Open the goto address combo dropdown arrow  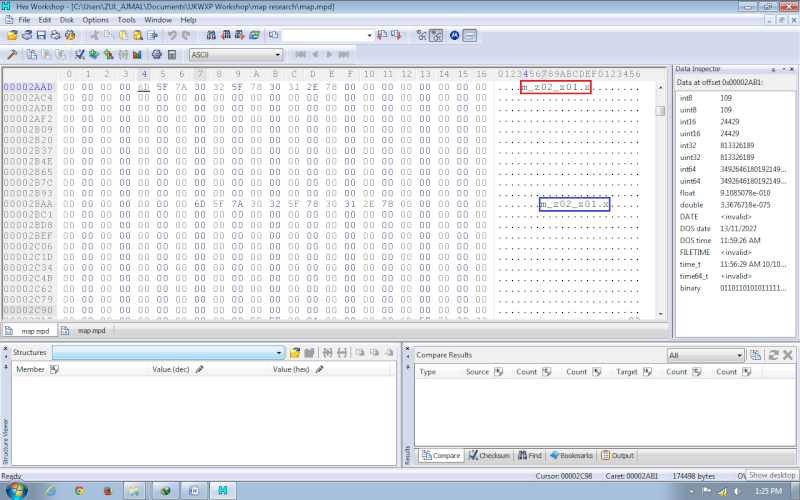point(370,35)
